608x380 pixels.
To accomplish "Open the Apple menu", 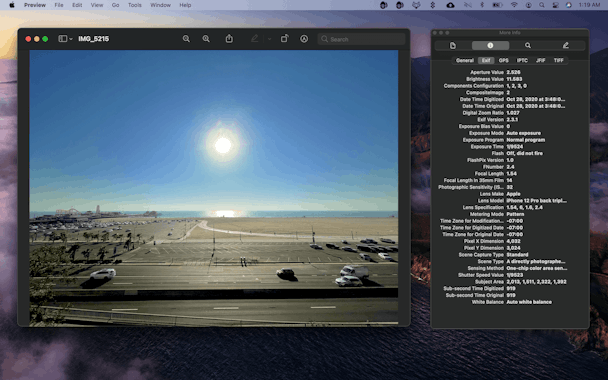I will pyautogui.click(x=12, y=5).
